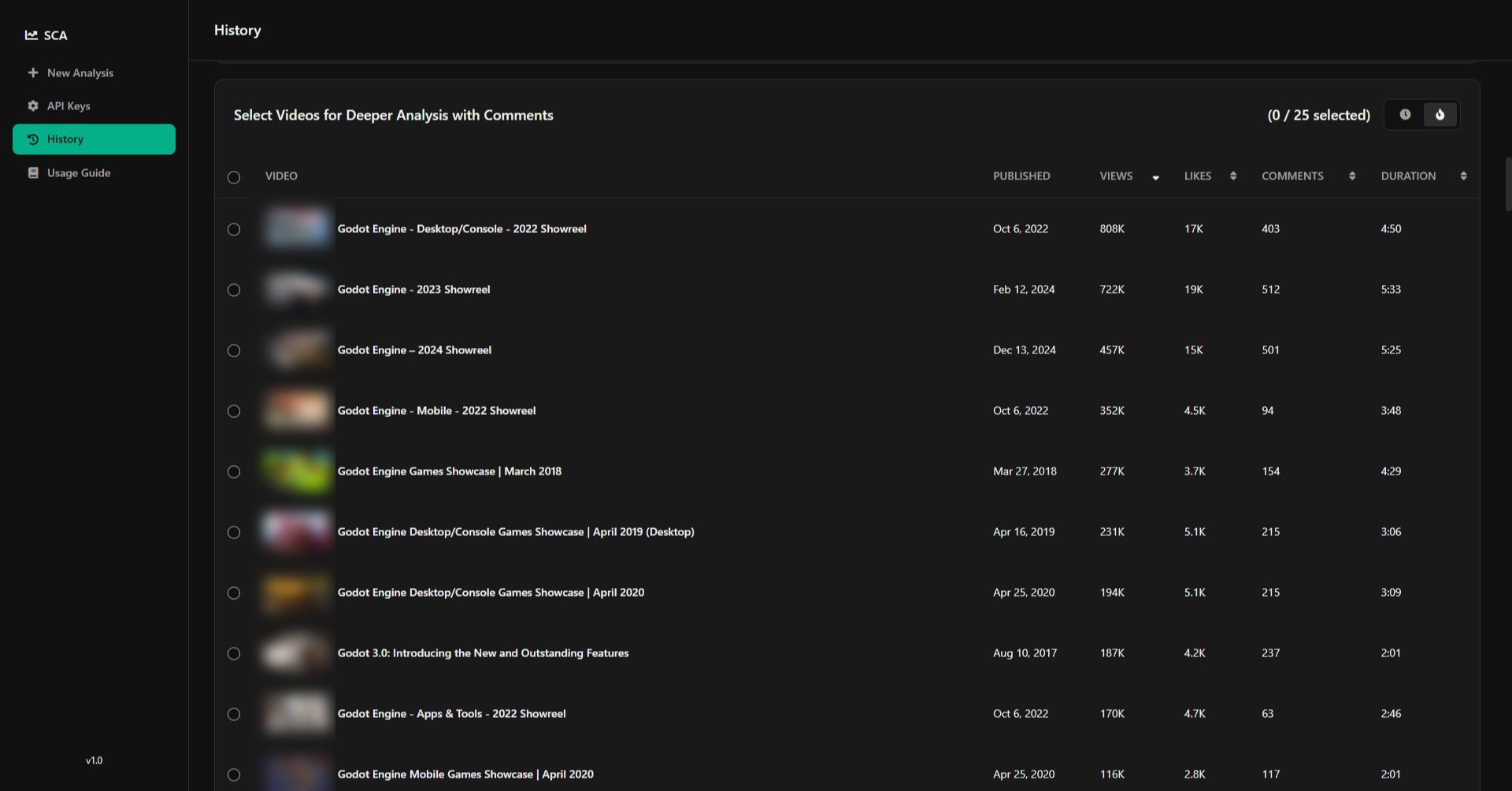Screen dimensions: 1512x791
Task: Click the '19K' likes value
Action: [x=1194, y=290]
